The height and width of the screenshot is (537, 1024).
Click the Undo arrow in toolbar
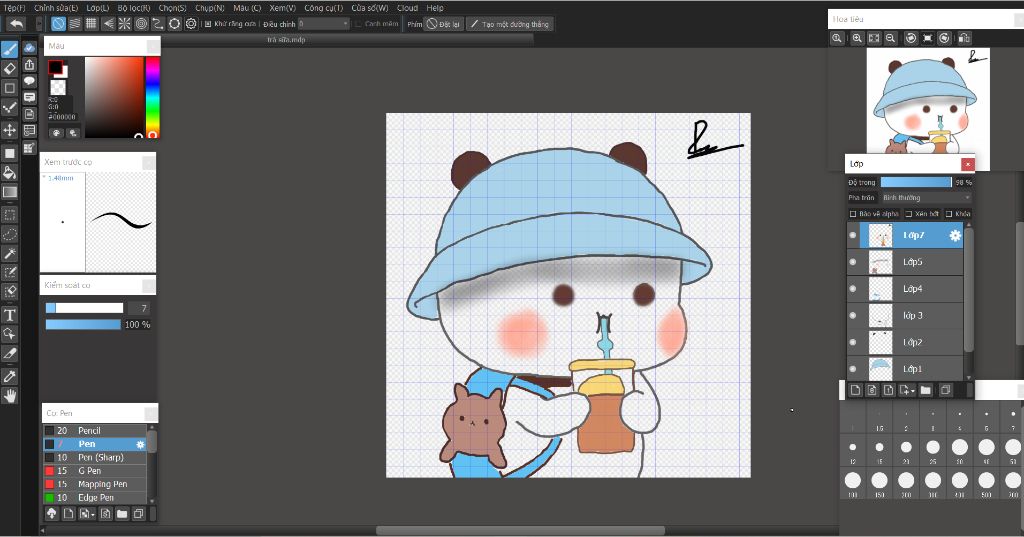16,24
